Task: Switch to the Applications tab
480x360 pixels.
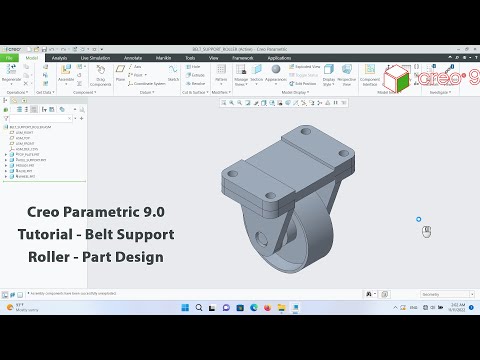Action: pyautogui.click(x=279, y=58)
